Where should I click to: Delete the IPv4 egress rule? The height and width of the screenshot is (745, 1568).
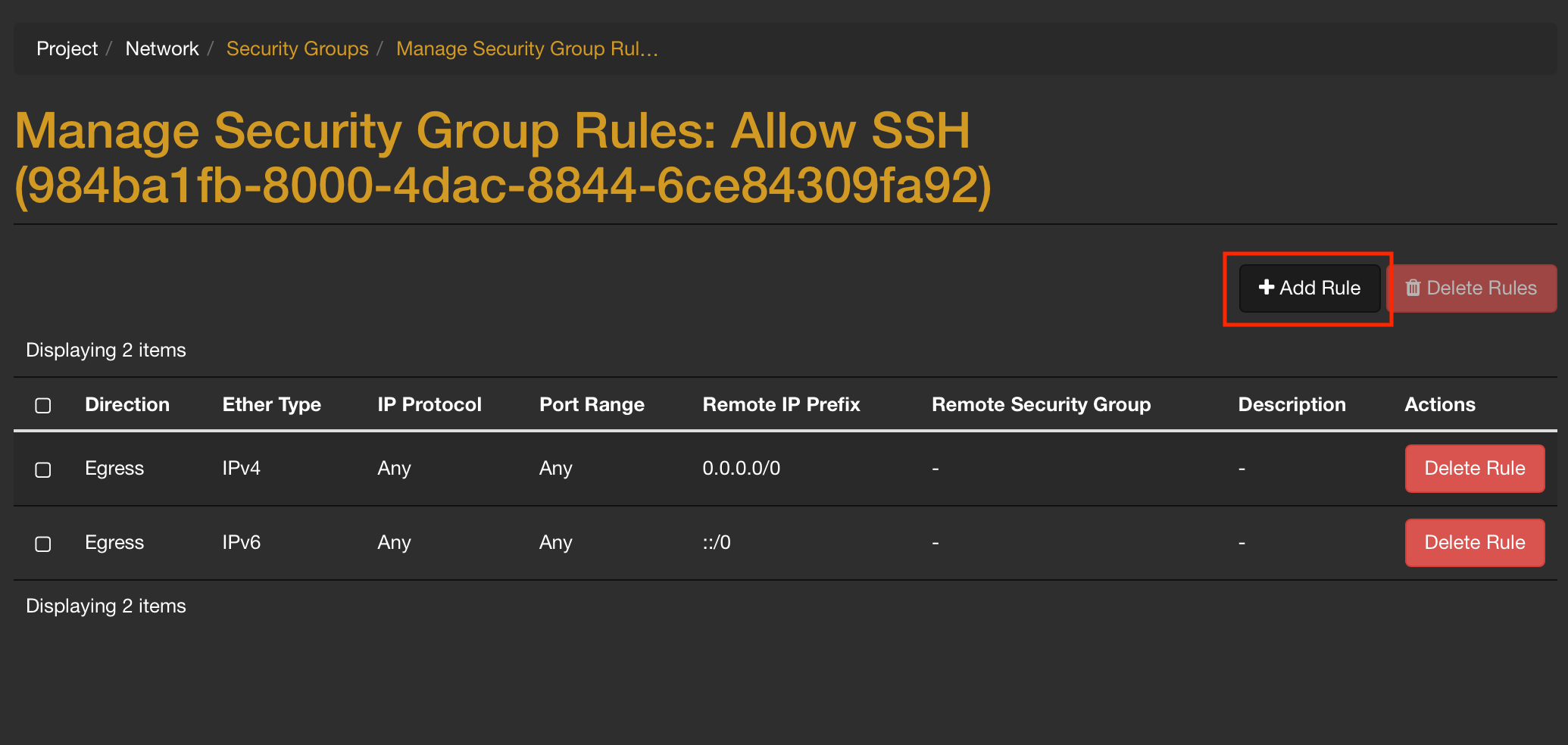pyautogui.click(x=1474, y=468)
